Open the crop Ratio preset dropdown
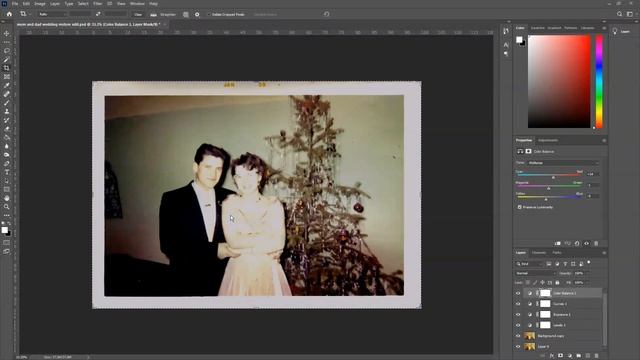The height and width of the screenshot is (360, 640). coord(52,14)
